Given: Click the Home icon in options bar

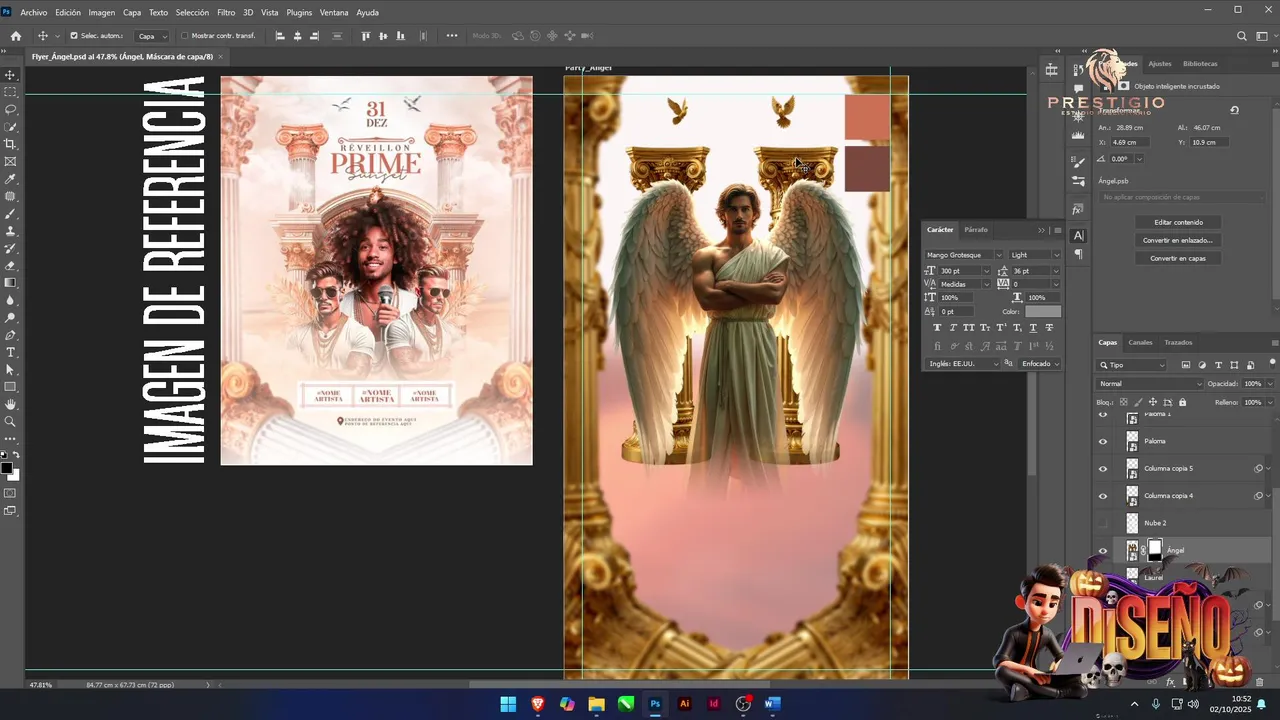Looking at the screenshot, I should click(x=15, y=36).
